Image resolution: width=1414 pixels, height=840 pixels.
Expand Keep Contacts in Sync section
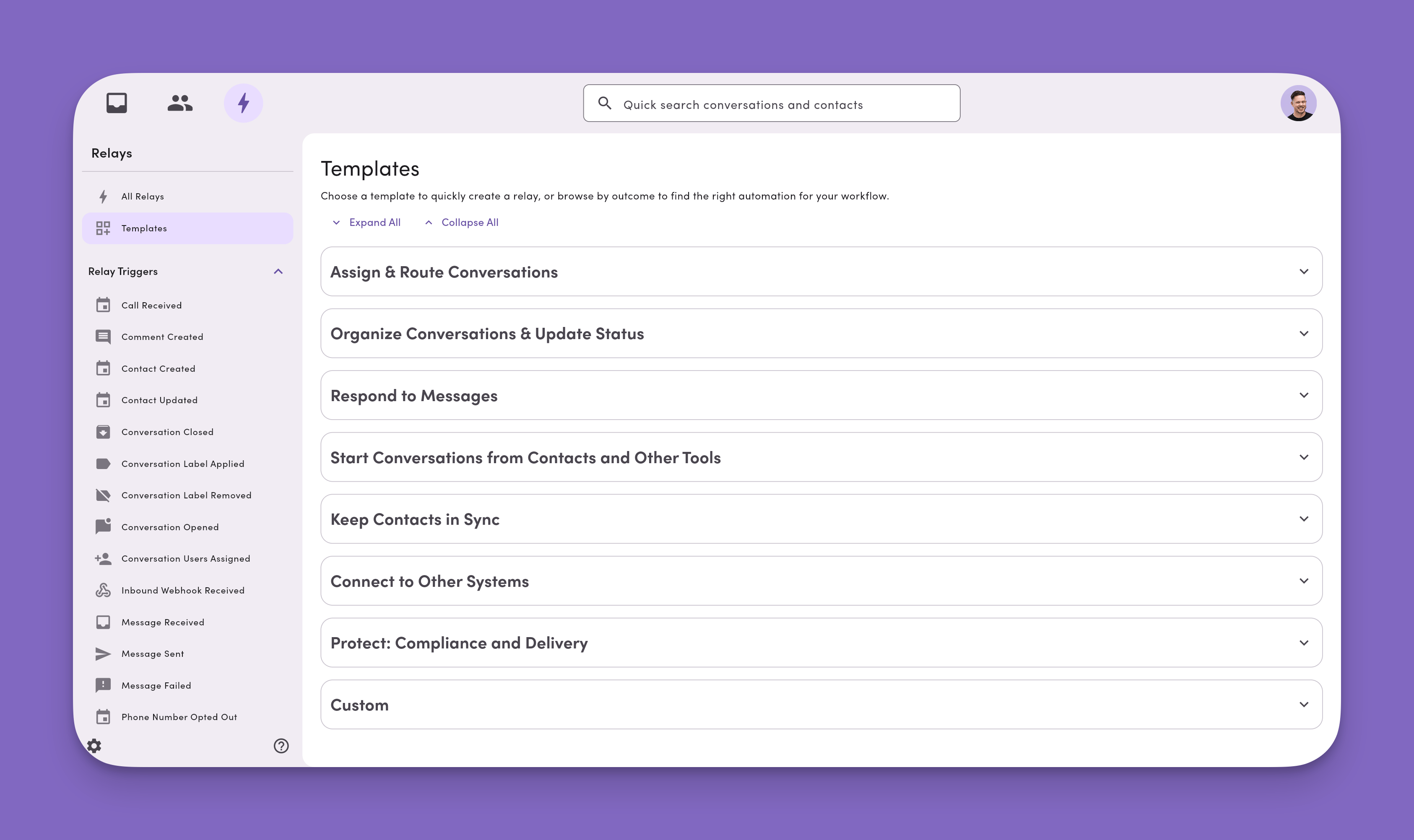point(821,519)
